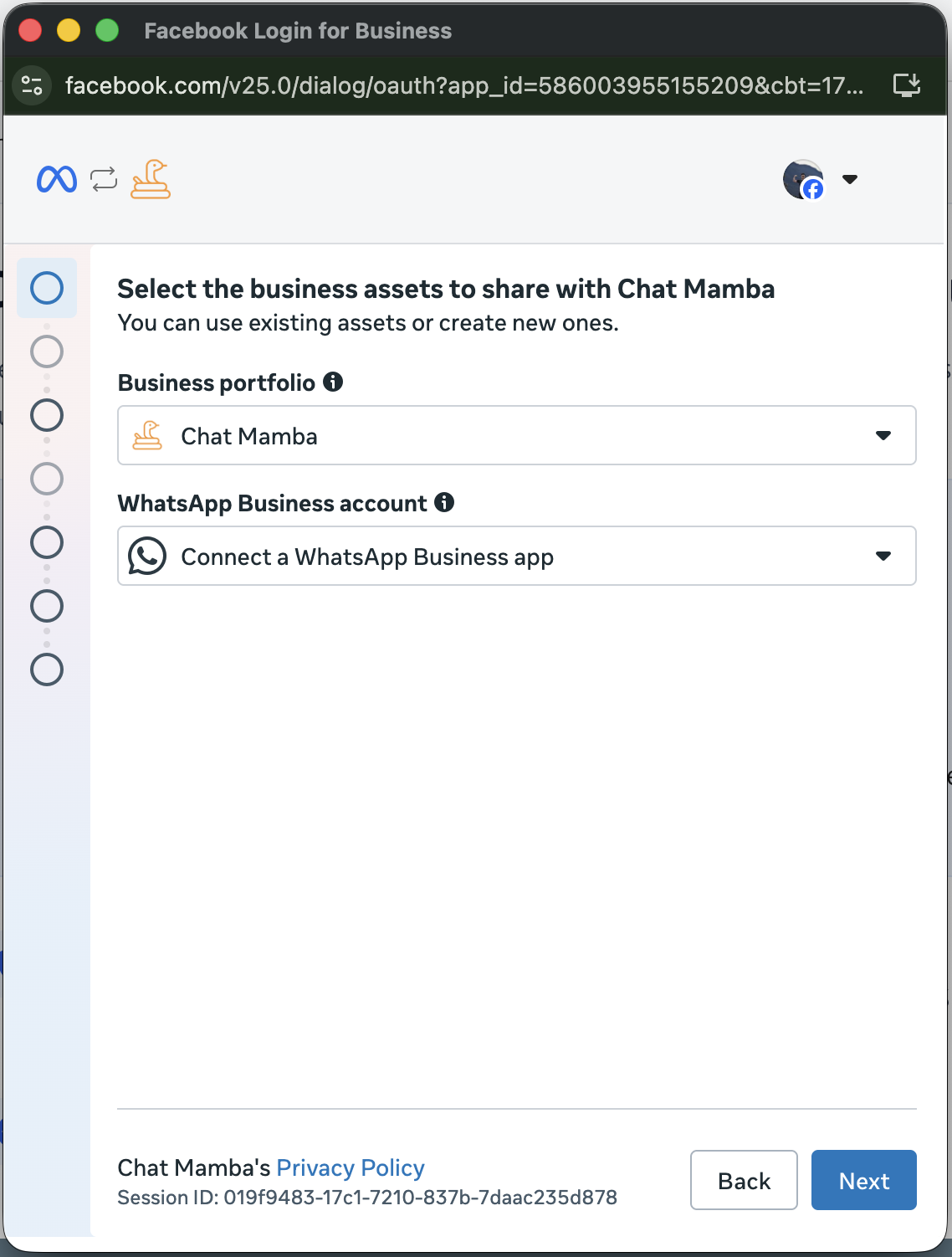Open Chat Mamba's Privacy Policy link

pos(351,1167)
